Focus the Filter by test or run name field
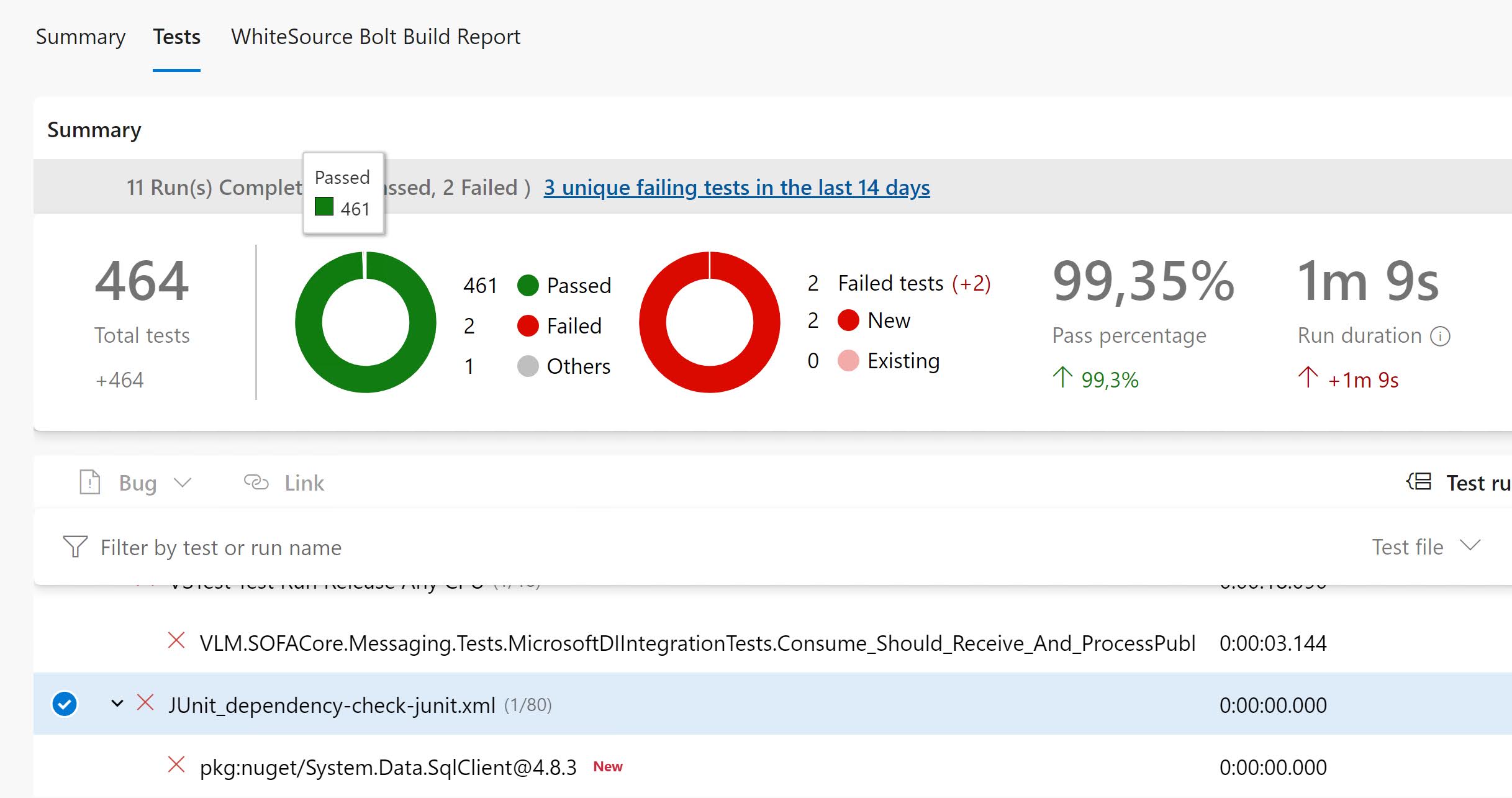Image resolution: width=1512 pixels, height=798 pixels. point(221,548)
